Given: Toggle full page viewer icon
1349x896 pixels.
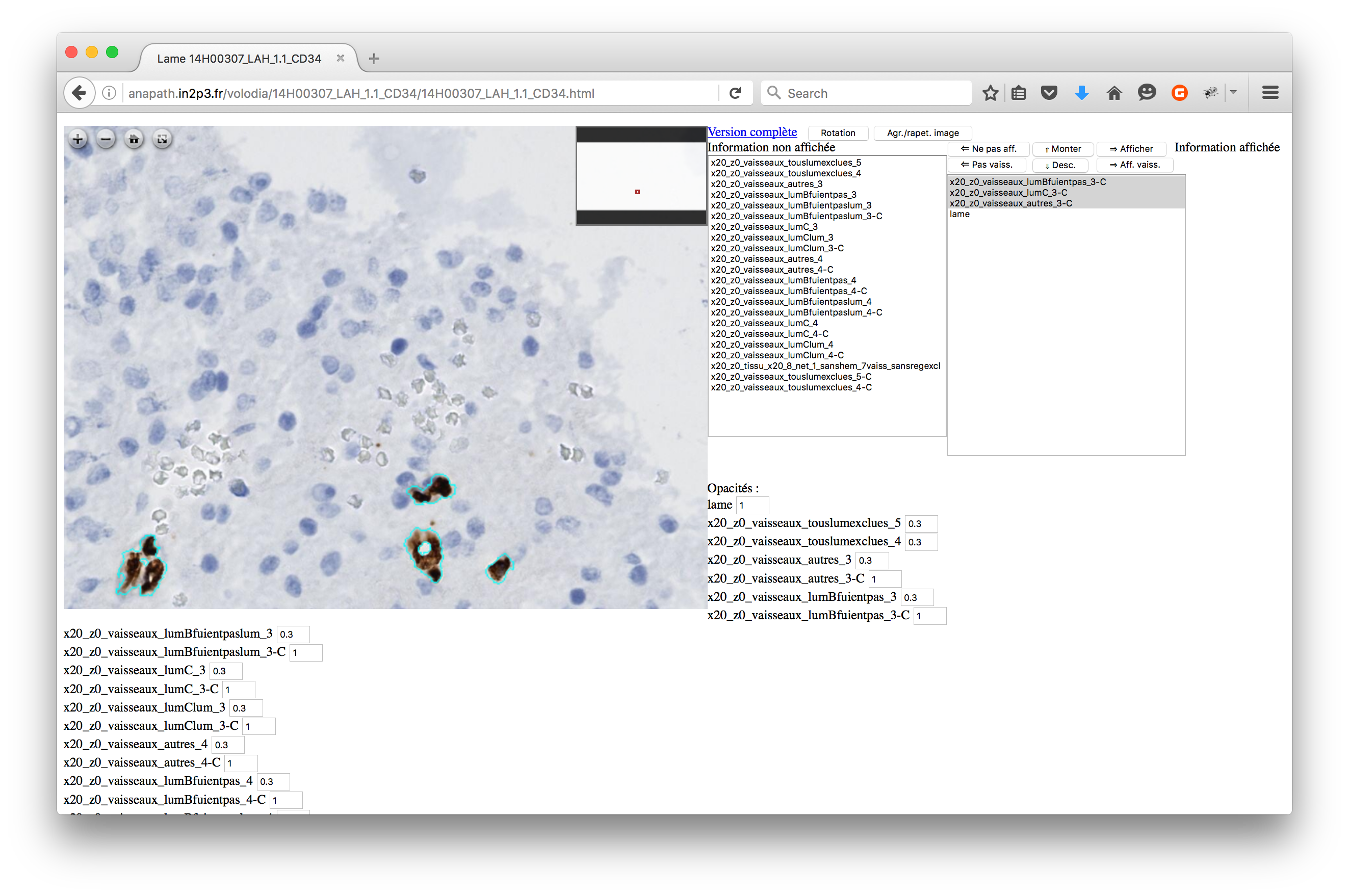Looking at the screenshot, I should 162,139.
